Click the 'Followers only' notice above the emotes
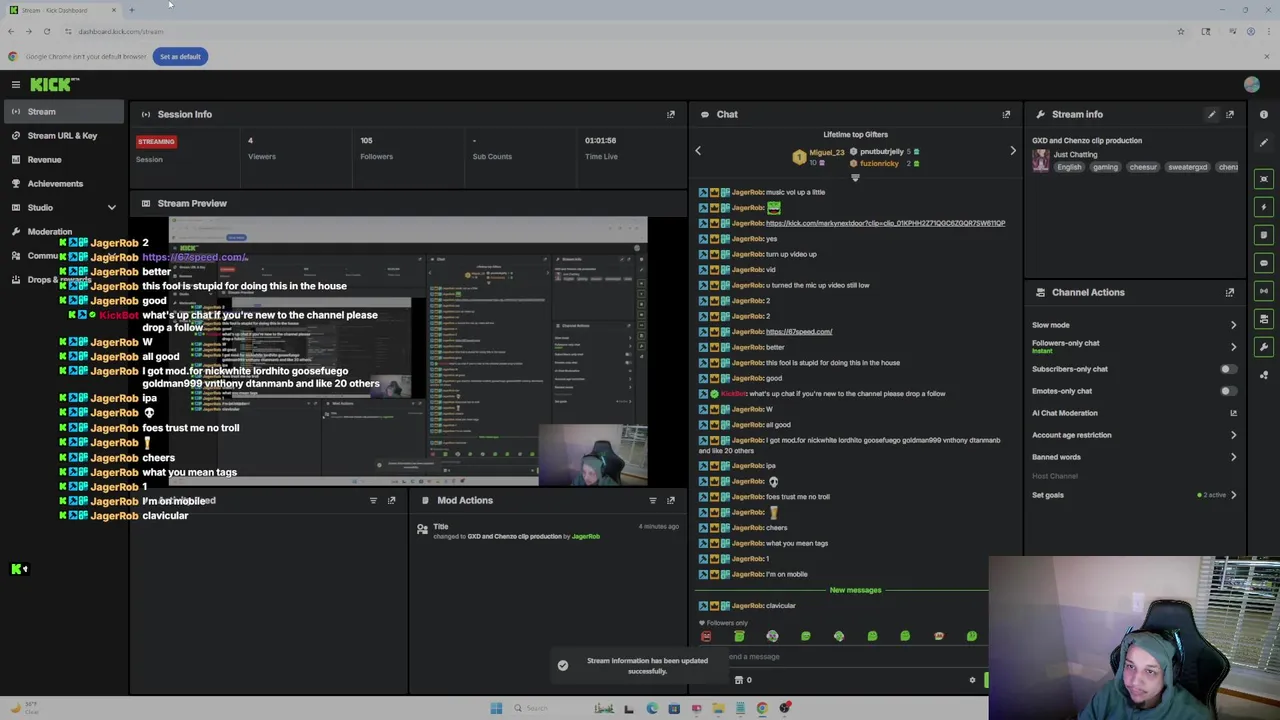The height and width of the screenshot is (720, 1280). coord(725,623)
